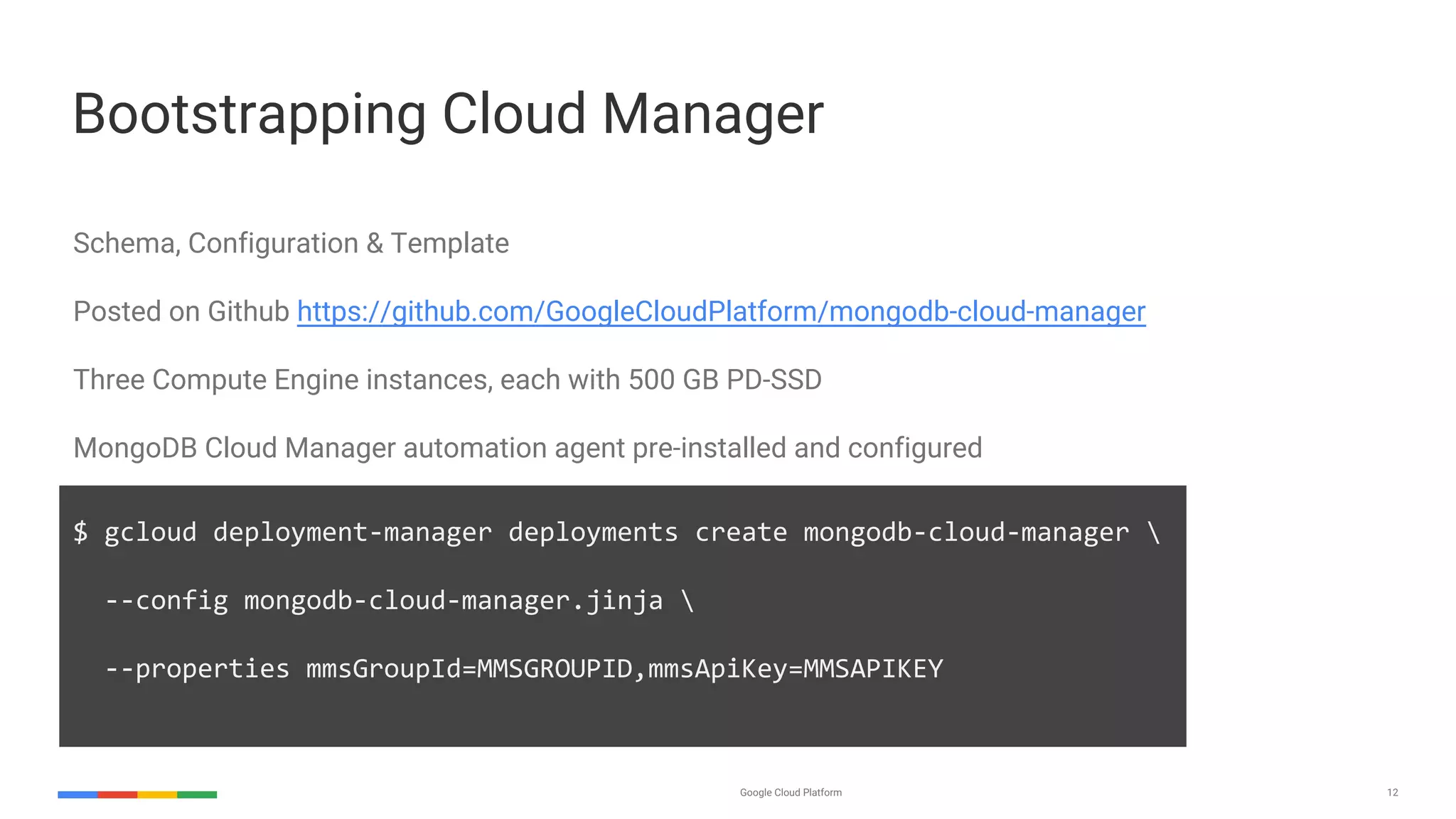Click the 'MongoDB Cloud Manager automation agent' line
Viewport: 1456px width, 819px height.
point(528,449)
